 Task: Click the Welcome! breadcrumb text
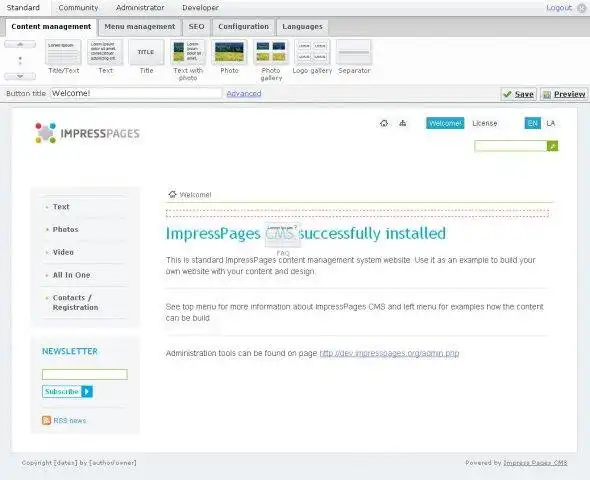(x=195, y=194)
